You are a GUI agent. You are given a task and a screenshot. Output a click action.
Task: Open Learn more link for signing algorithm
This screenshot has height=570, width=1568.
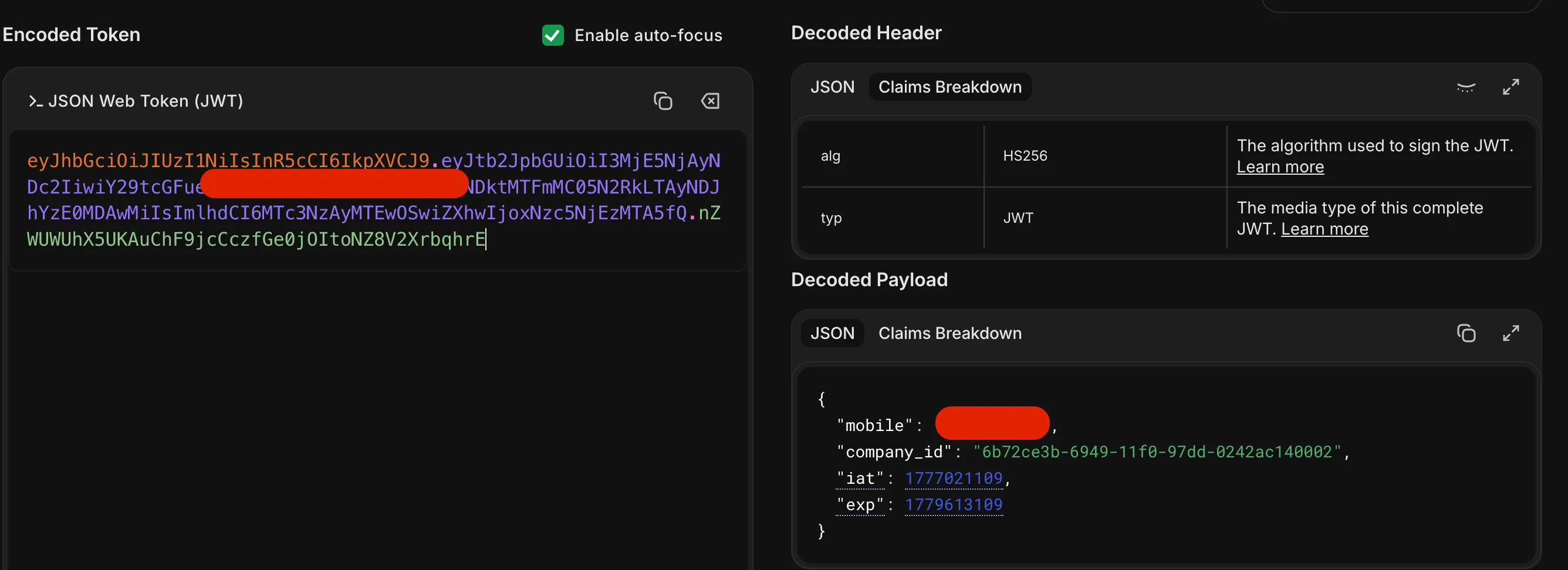click(1280, 167)
